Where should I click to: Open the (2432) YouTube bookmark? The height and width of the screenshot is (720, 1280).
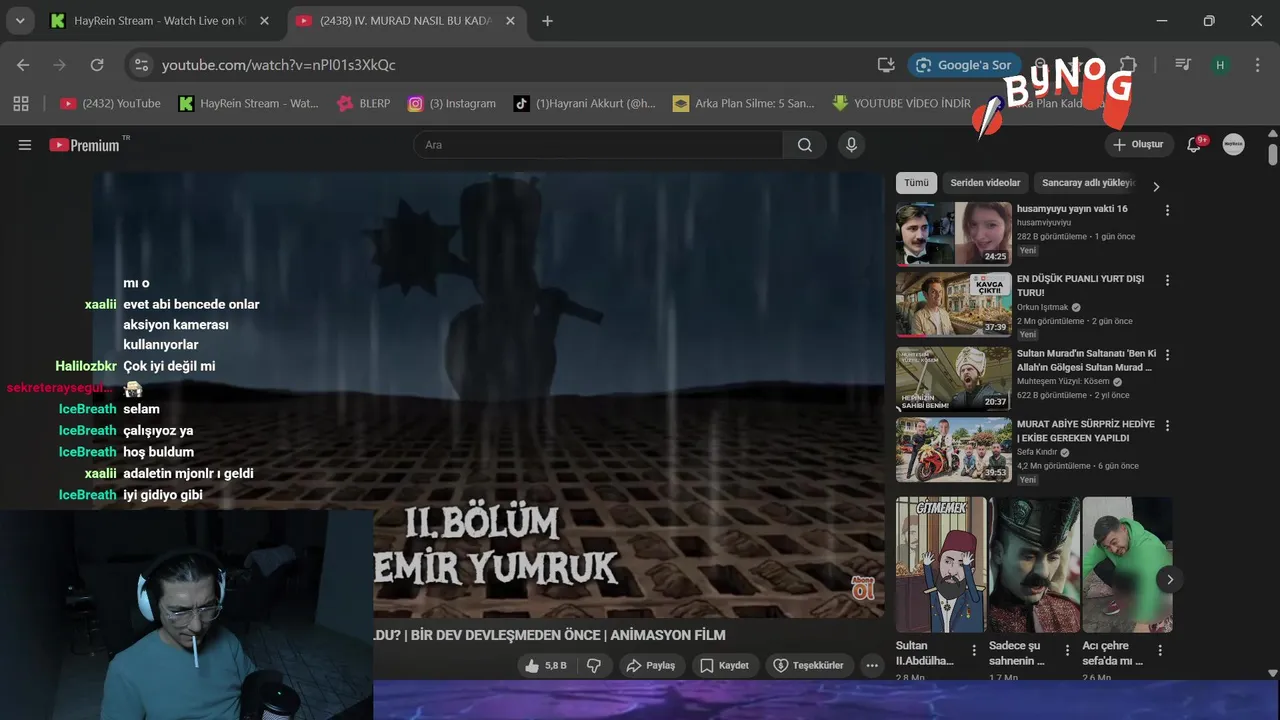[x=110, y=103]
